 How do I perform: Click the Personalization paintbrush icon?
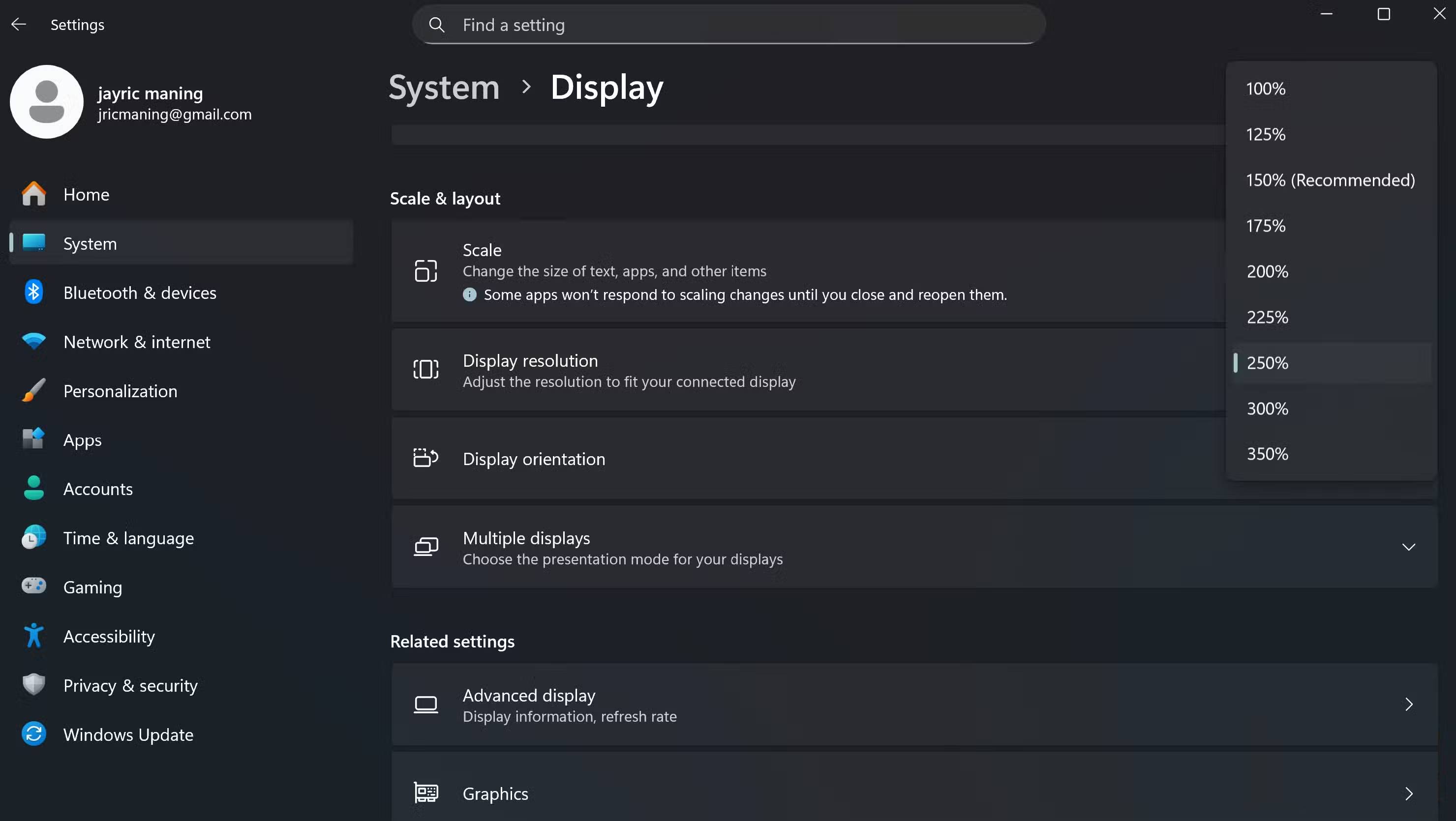33,390
